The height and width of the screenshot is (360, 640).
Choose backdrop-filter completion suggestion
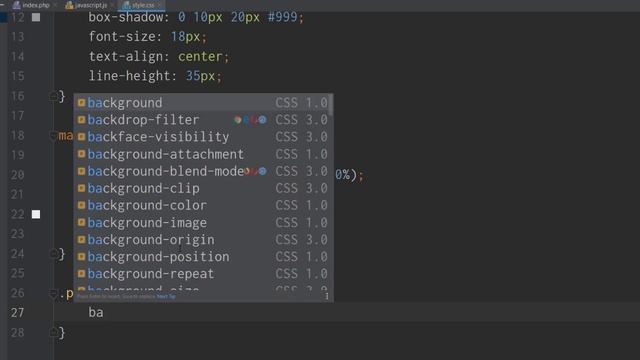coord(202,120)
